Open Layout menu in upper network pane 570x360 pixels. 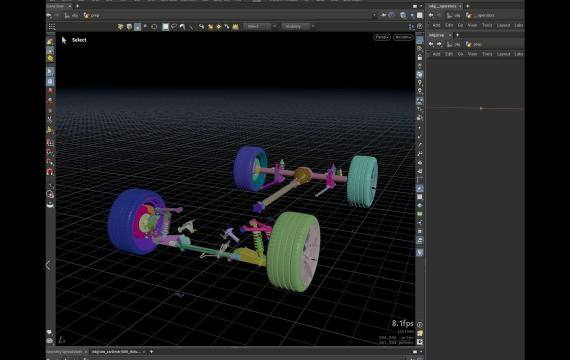[x=503, y=25]
